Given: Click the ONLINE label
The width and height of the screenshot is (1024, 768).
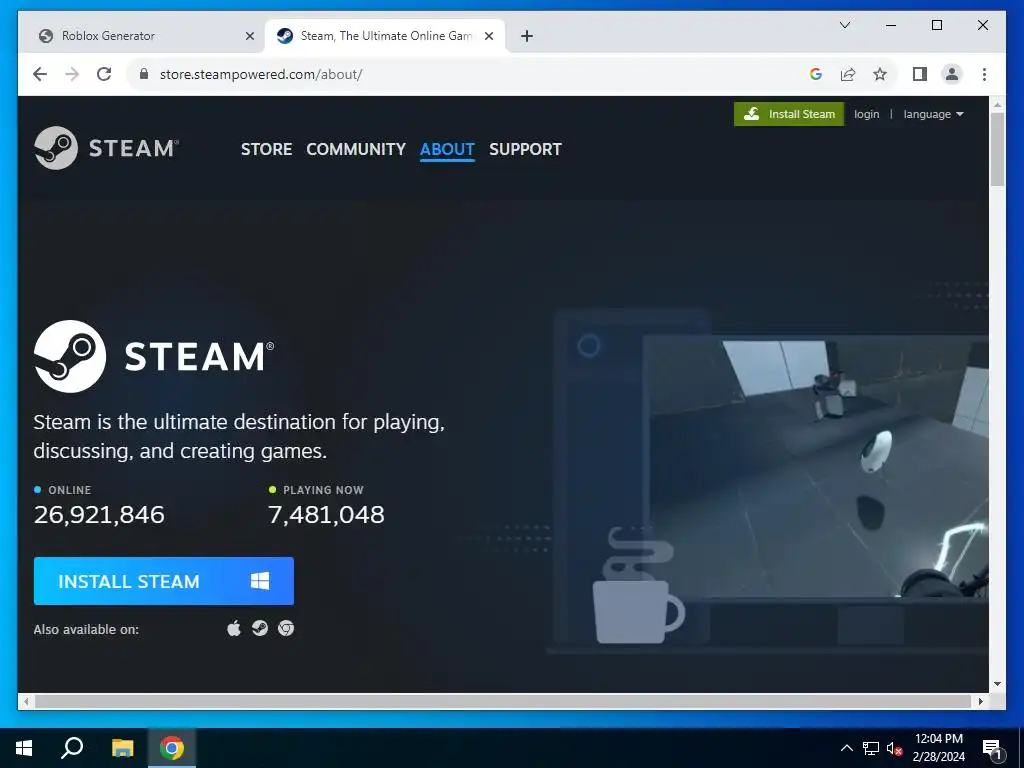Looking at the screenshot, I should tap(70, 490).
